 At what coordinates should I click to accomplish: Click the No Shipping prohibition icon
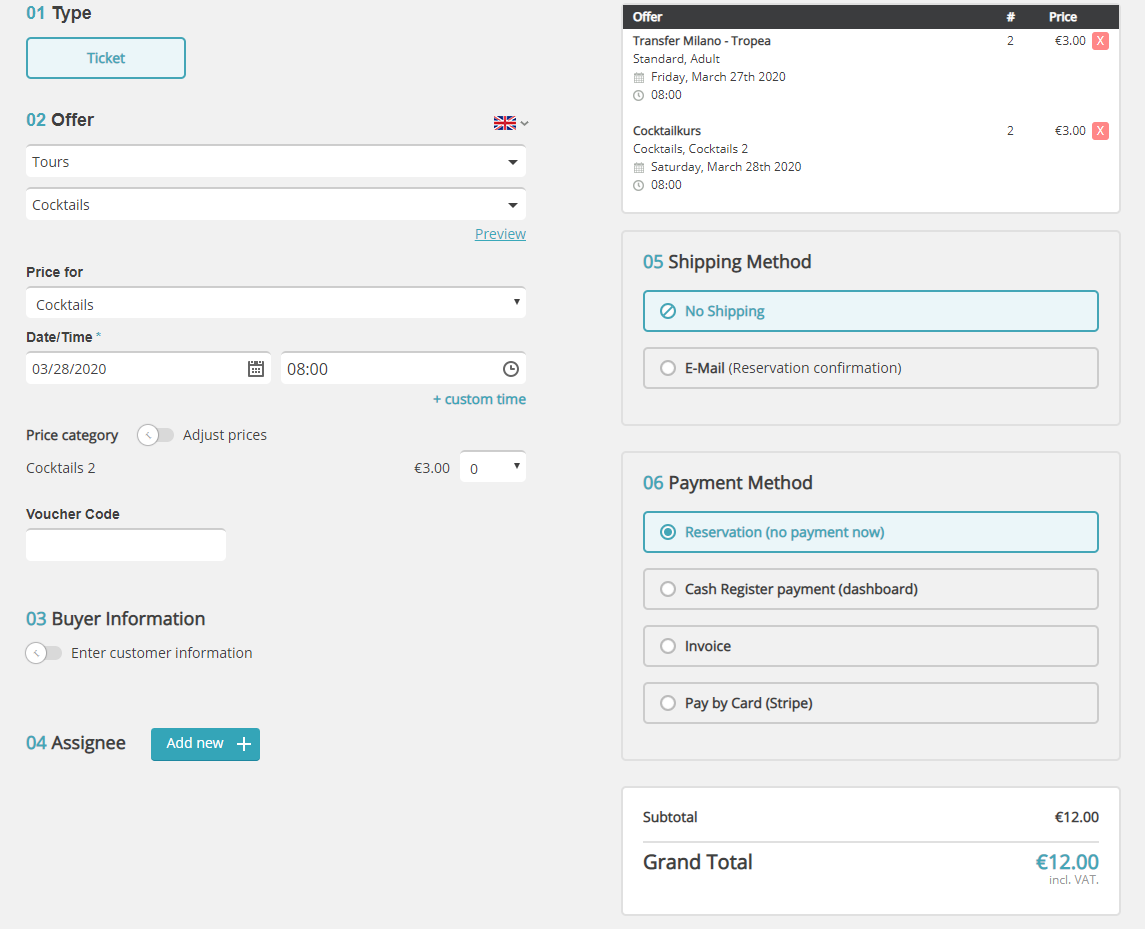[668, 311]
